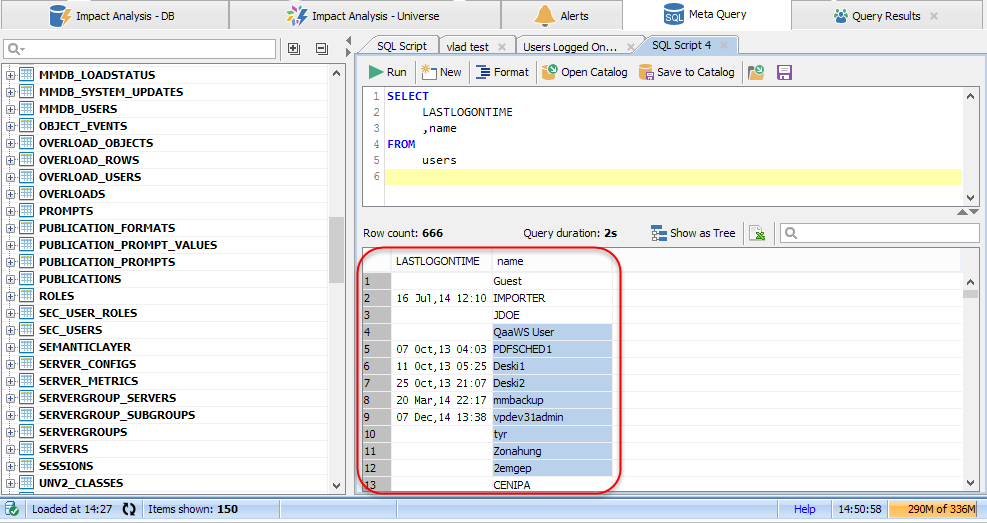Close the vlad test tab

504,46
